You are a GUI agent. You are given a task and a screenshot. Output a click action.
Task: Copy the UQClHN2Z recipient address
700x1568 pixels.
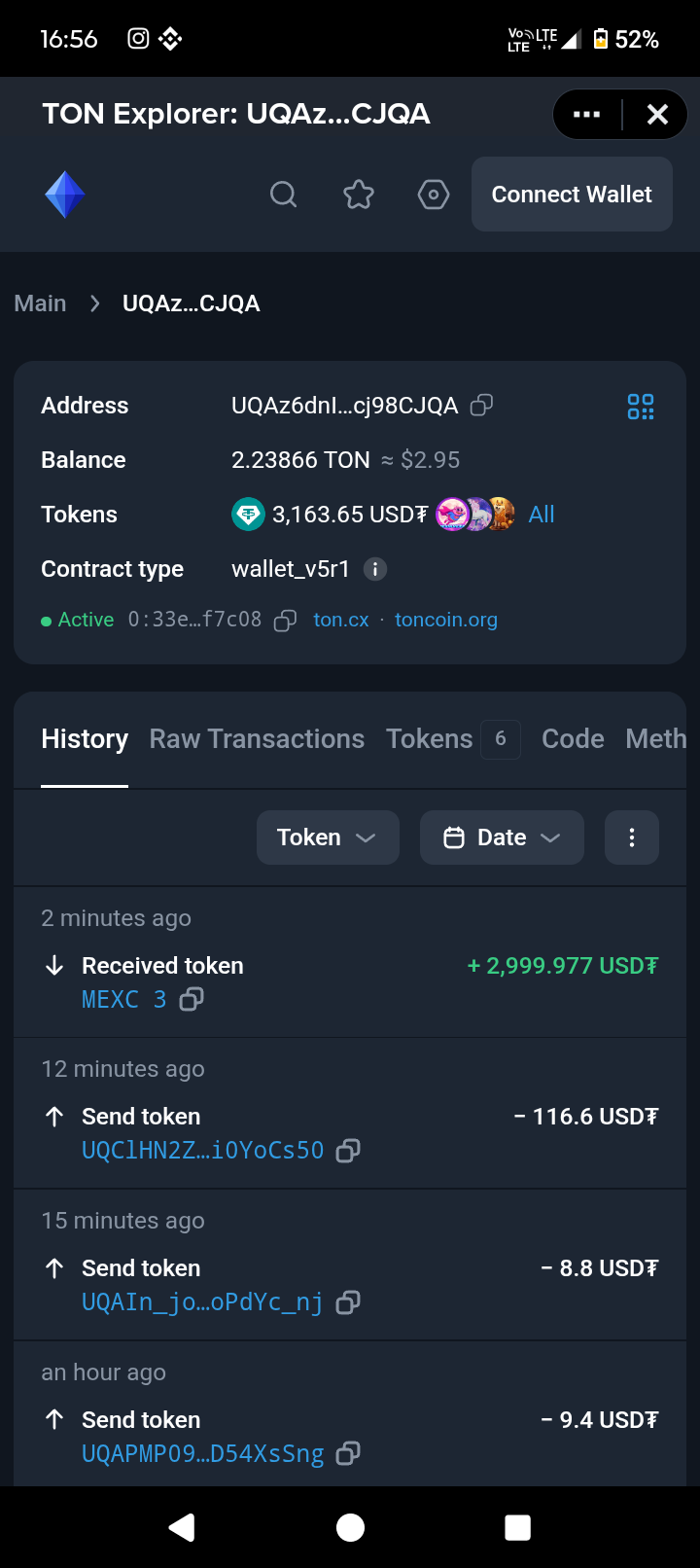(x=348, y=1151)
